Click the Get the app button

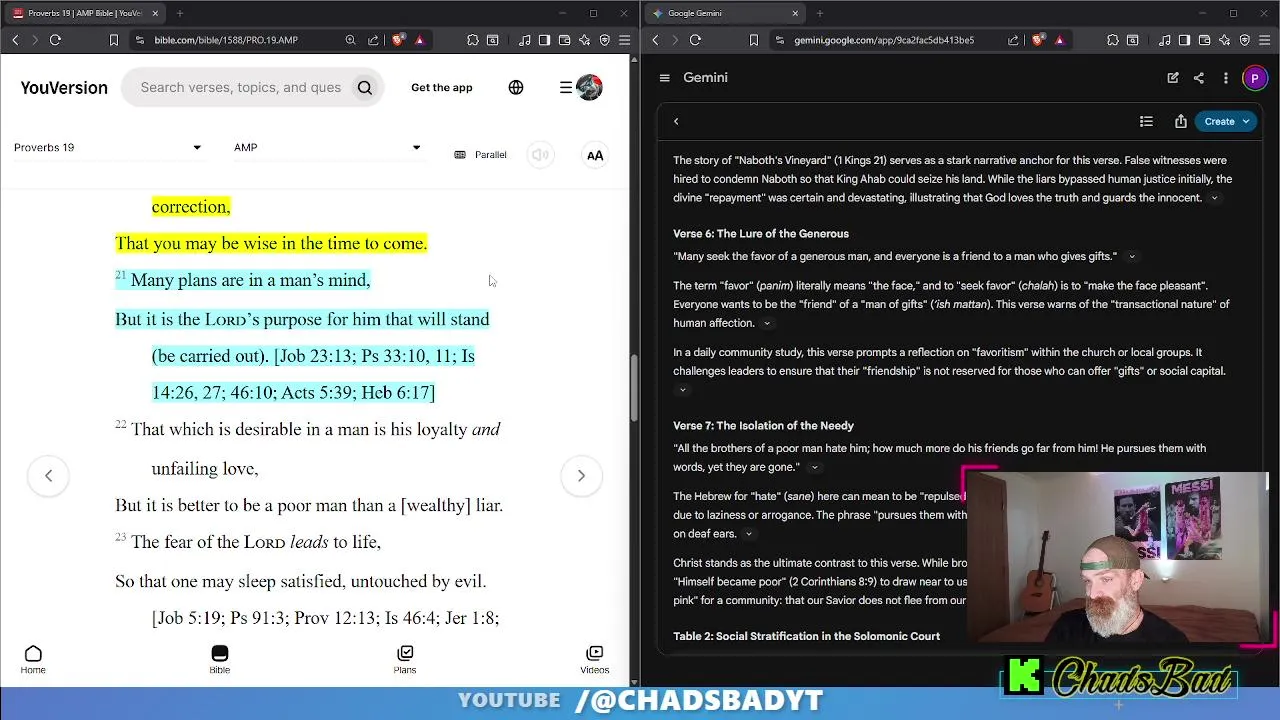[442, 88]
